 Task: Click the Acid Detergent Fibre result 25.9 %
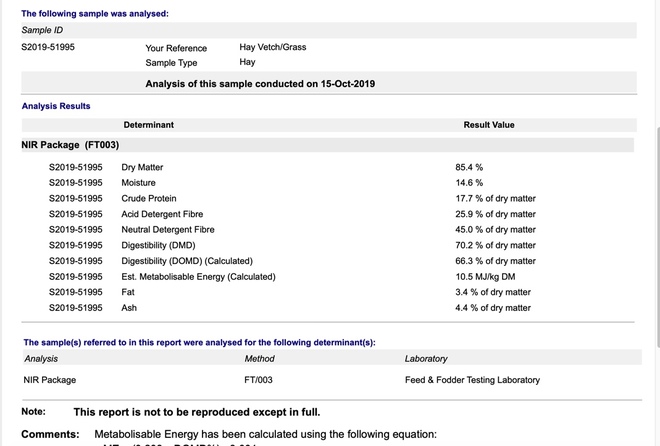coord(495,214)
